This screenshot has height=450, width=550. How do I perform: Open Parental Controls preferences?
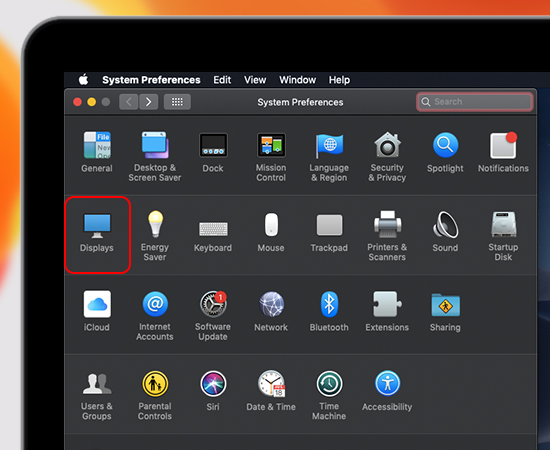pos(155,396)
